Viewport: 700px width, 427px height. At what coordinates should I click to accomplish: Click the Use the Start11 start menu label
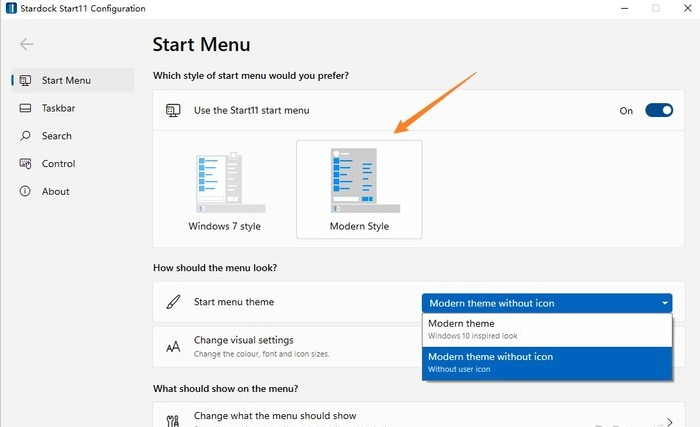[251, 110]
